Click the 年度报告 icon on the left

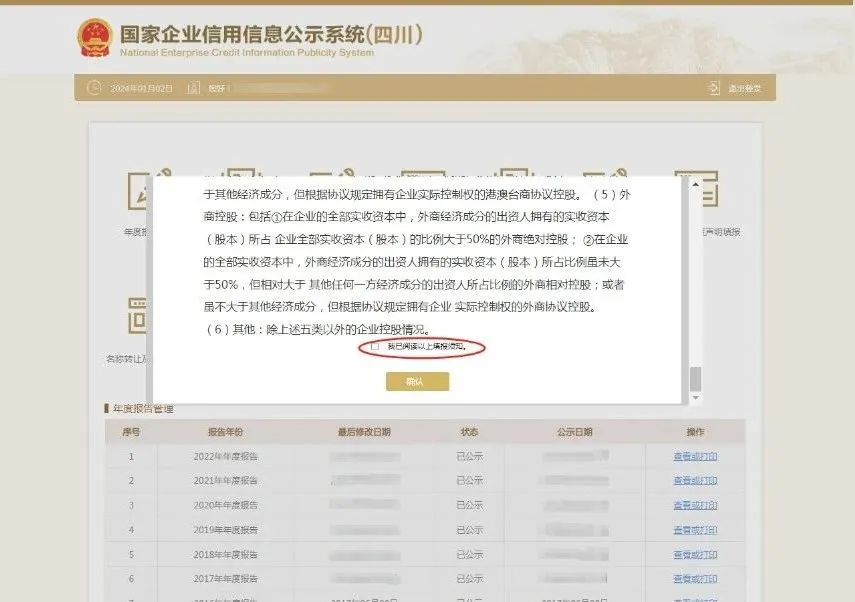[x=135, y=190]
